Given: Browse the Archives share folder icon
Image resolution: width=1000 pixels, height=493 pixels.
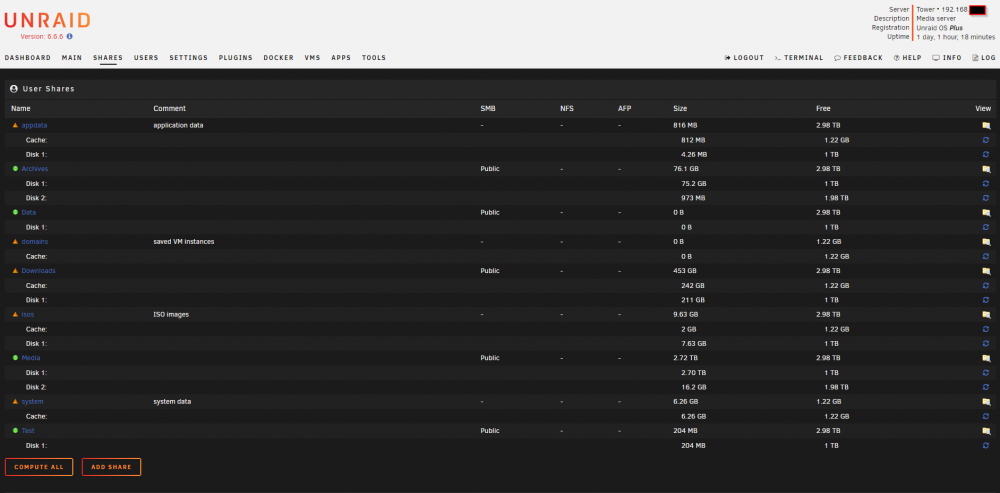Looking at the screenshot, I should point(986,169).
